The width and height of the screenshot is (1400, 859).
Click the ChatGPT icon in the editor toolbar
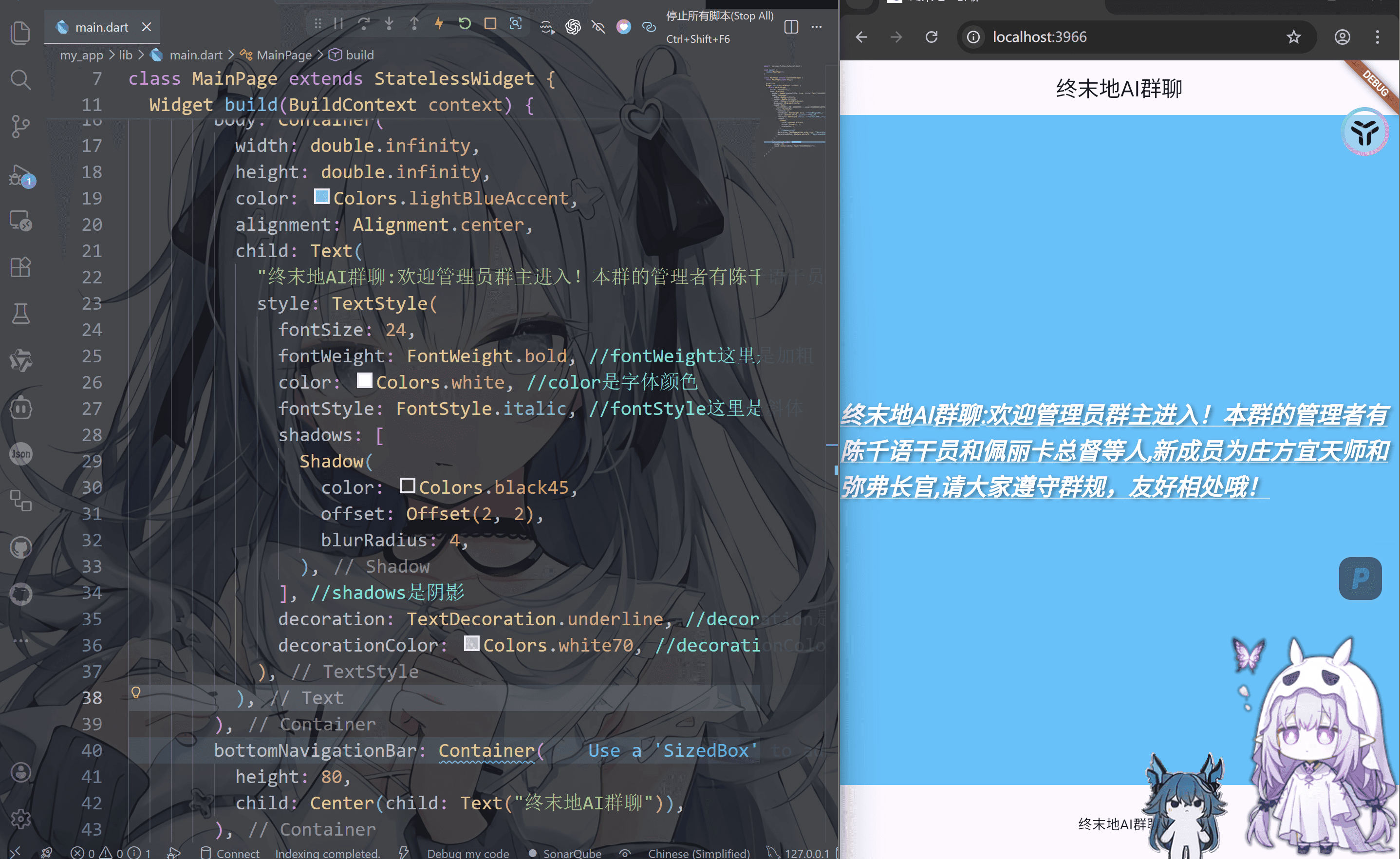click(x=573, y=27)
